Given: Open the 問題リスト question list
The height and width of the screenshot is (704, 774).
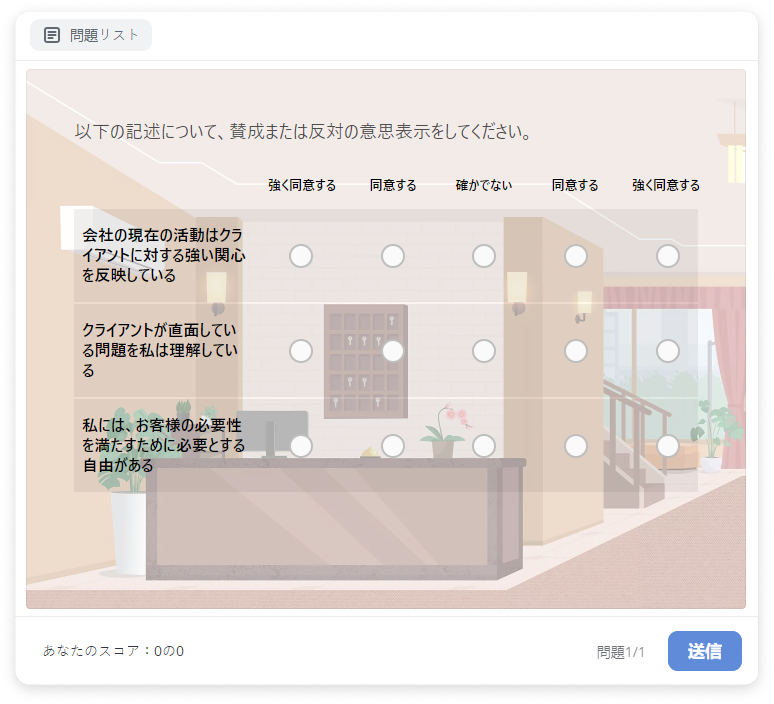Looking at the screenshot, I should pos(91,35).
